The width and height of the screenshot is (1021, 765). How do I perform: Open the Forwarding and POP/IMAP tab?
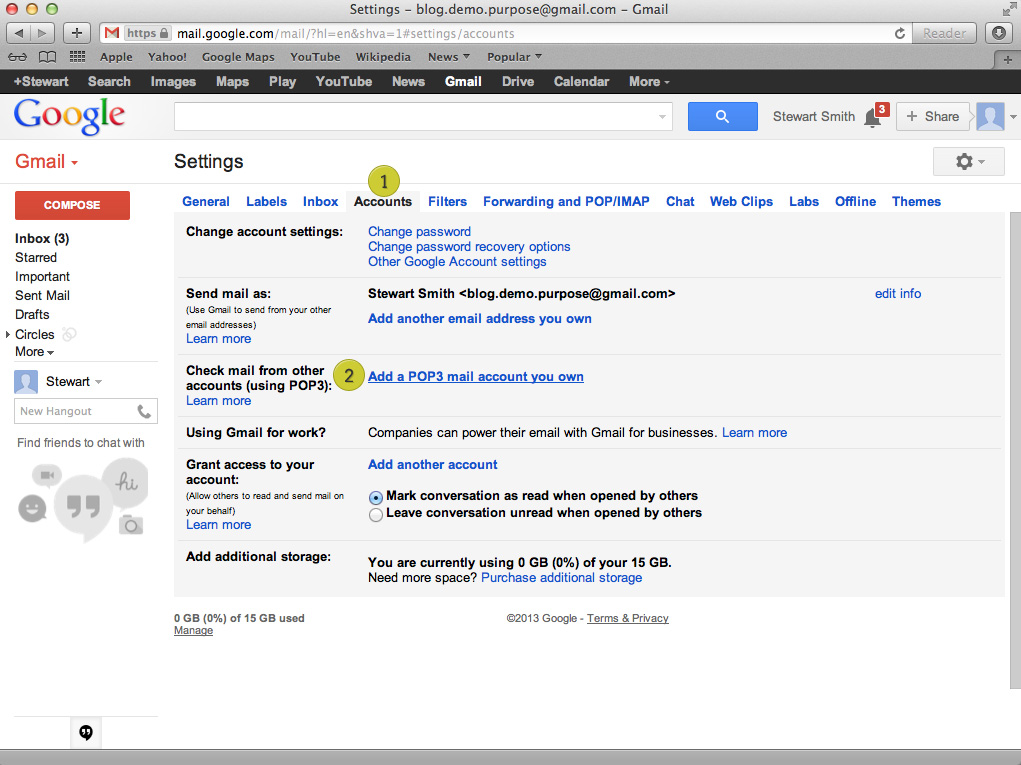[566, 202]
